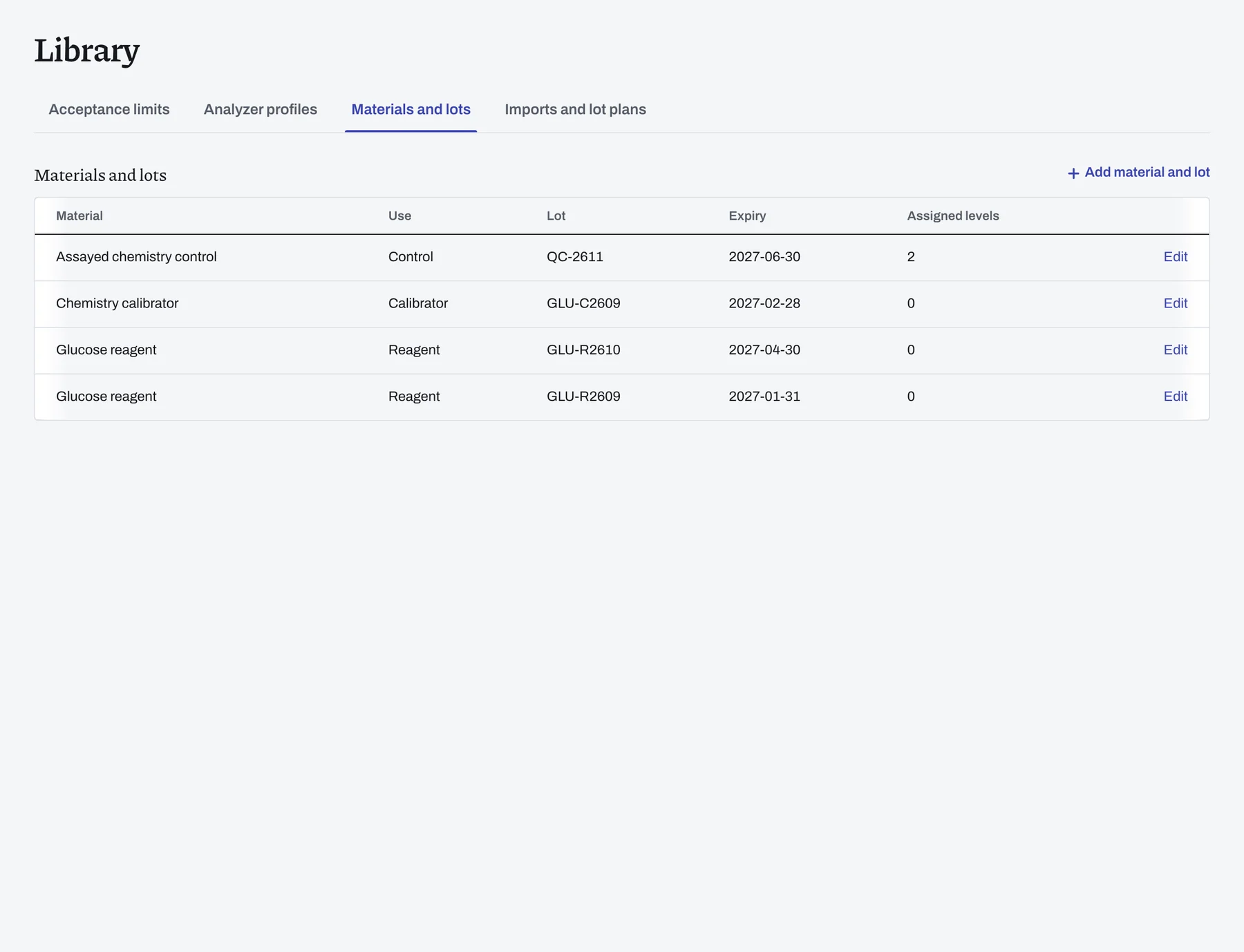The height and width of the screenshot is (952, 1244).
Task: Click the Lot column header
Action: tap(556, 216)
